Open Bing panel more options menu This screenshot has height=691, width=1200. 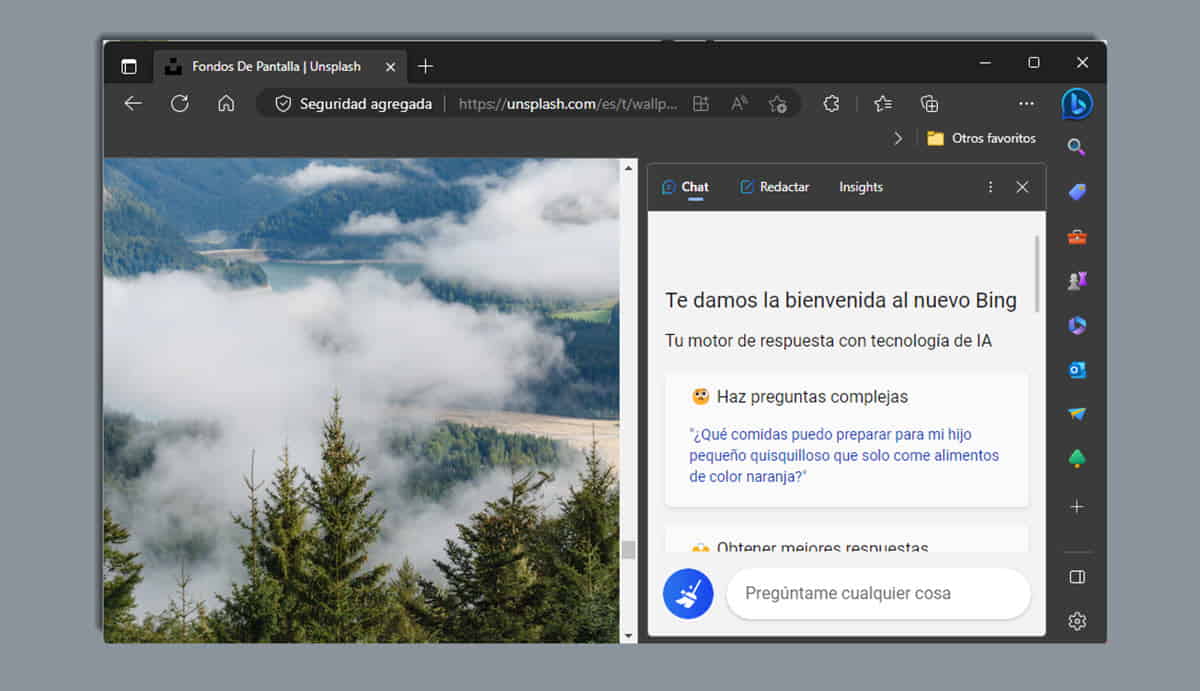pos(990,187)
